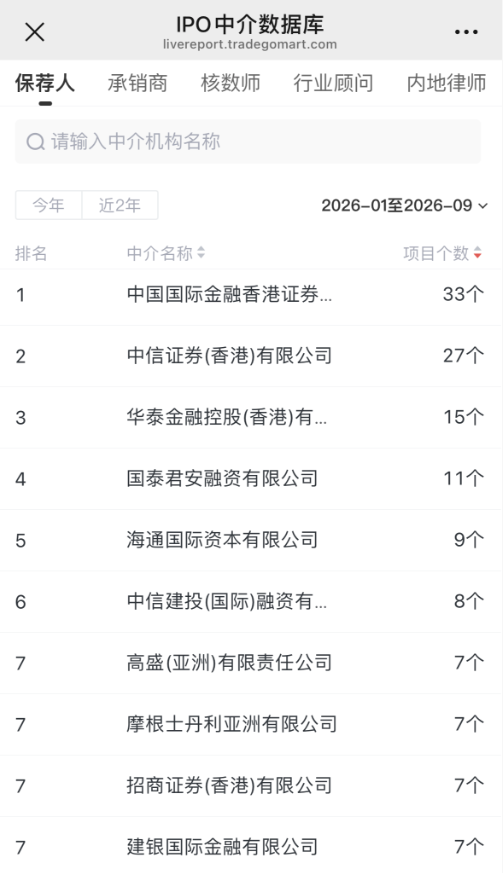
Task: Open the three-dot more options menu
Action: point(466,32)
